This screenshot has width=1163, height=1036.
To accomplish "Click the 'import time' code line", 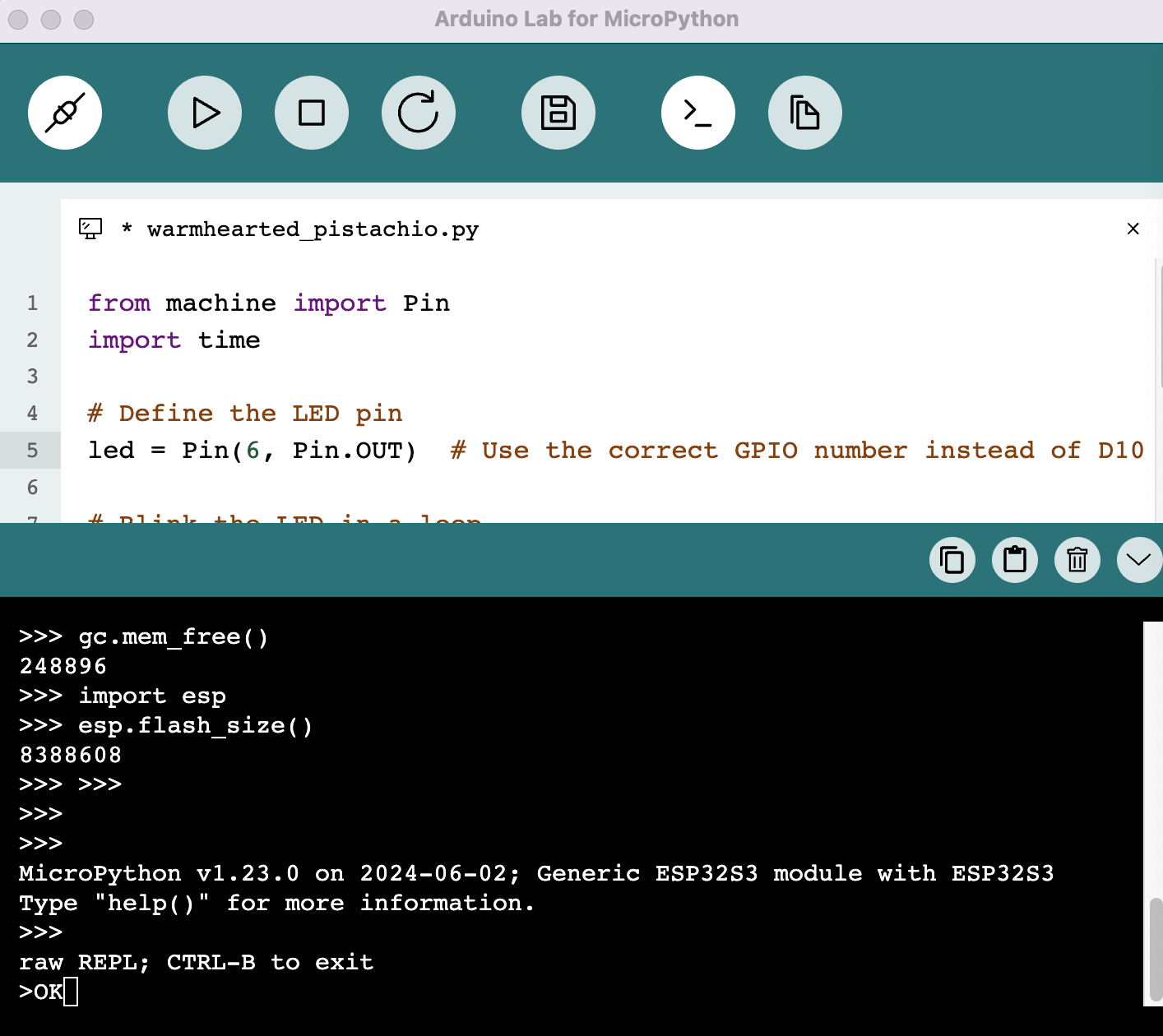I will coord(174,340).
